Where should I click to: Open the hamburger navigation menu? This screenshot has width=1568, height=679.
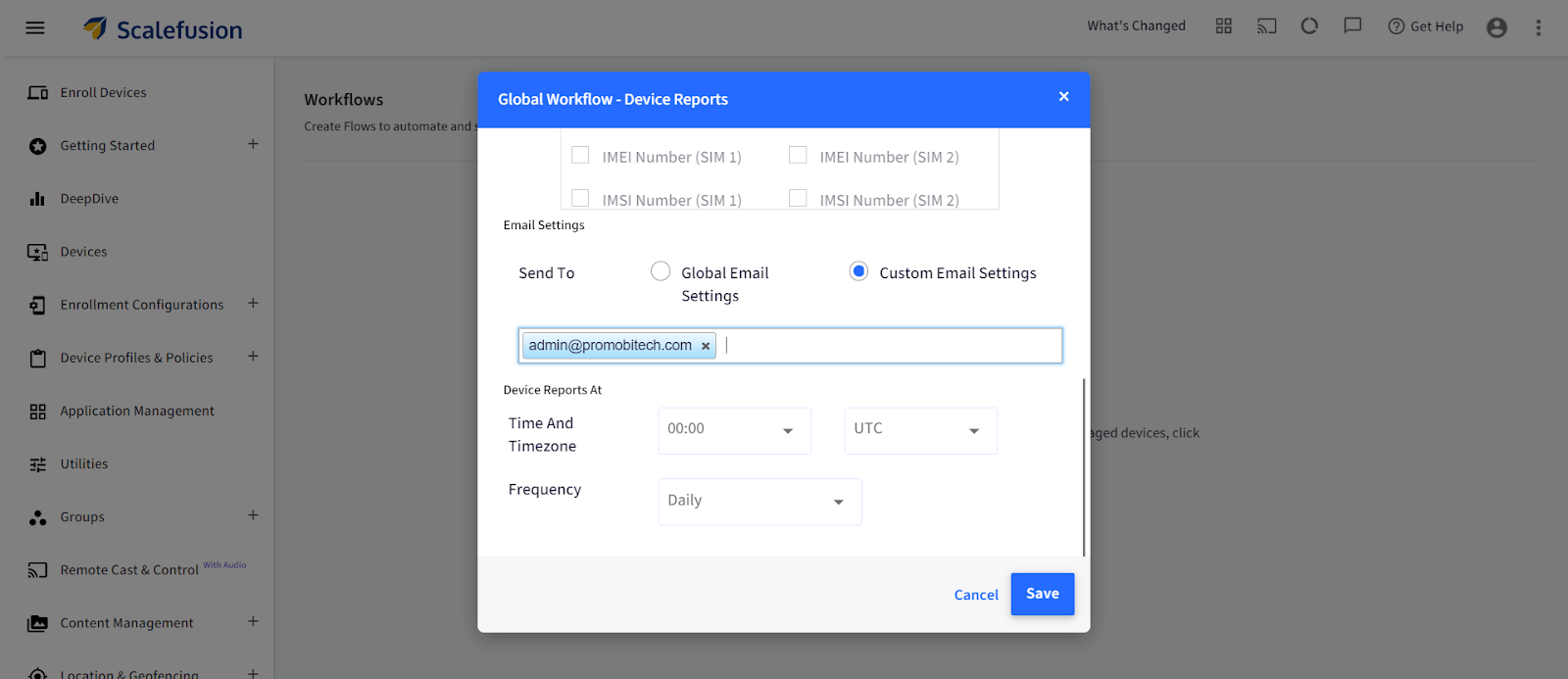coord(35,27)
